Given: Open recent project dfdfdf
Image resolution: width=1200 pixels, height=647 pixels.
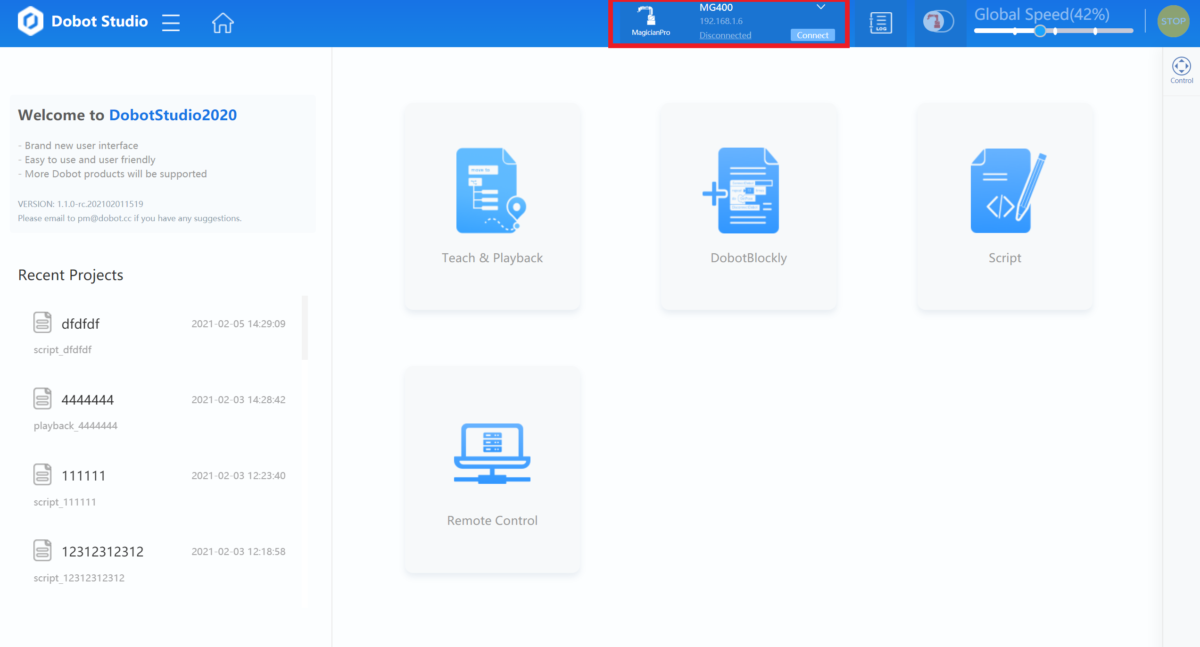Looking at the screenshot, I should click(x=80, y=324).
